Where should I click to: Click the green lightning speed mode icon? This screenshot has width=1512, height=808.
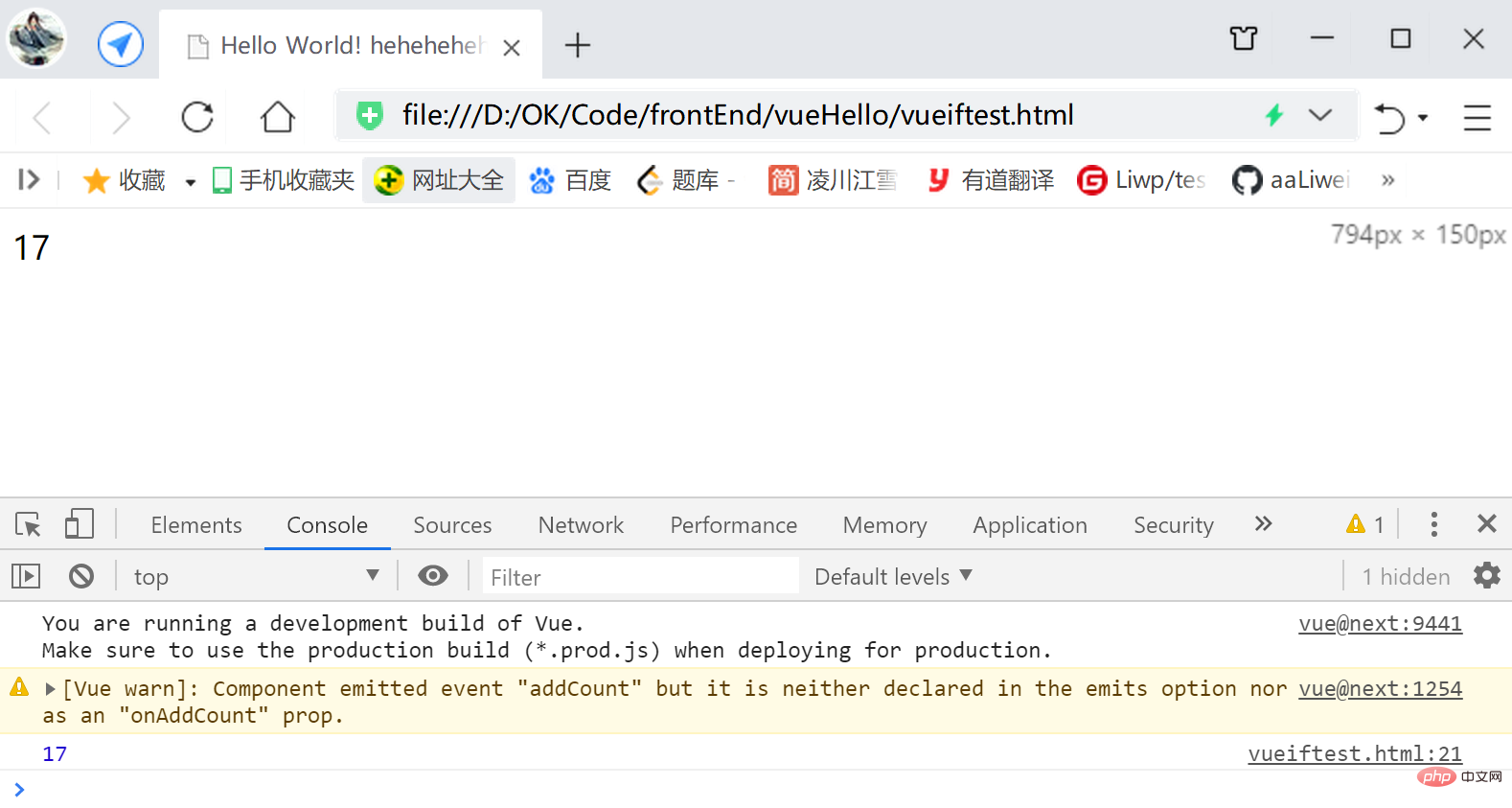coord(1274,115)
